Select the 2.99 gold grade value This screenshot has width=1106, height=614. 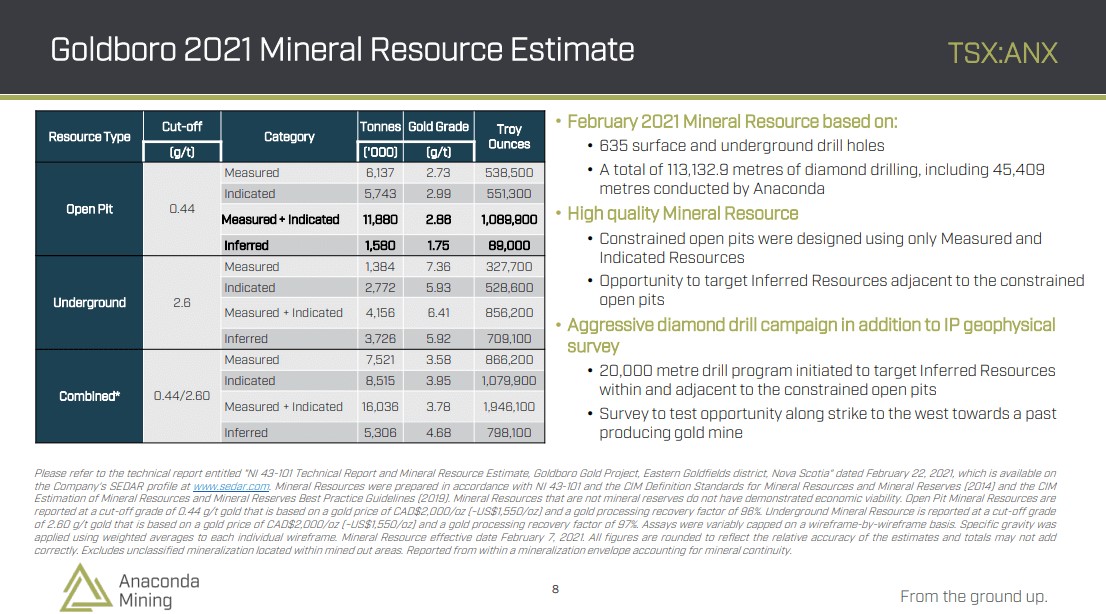(x=439, y=194)
